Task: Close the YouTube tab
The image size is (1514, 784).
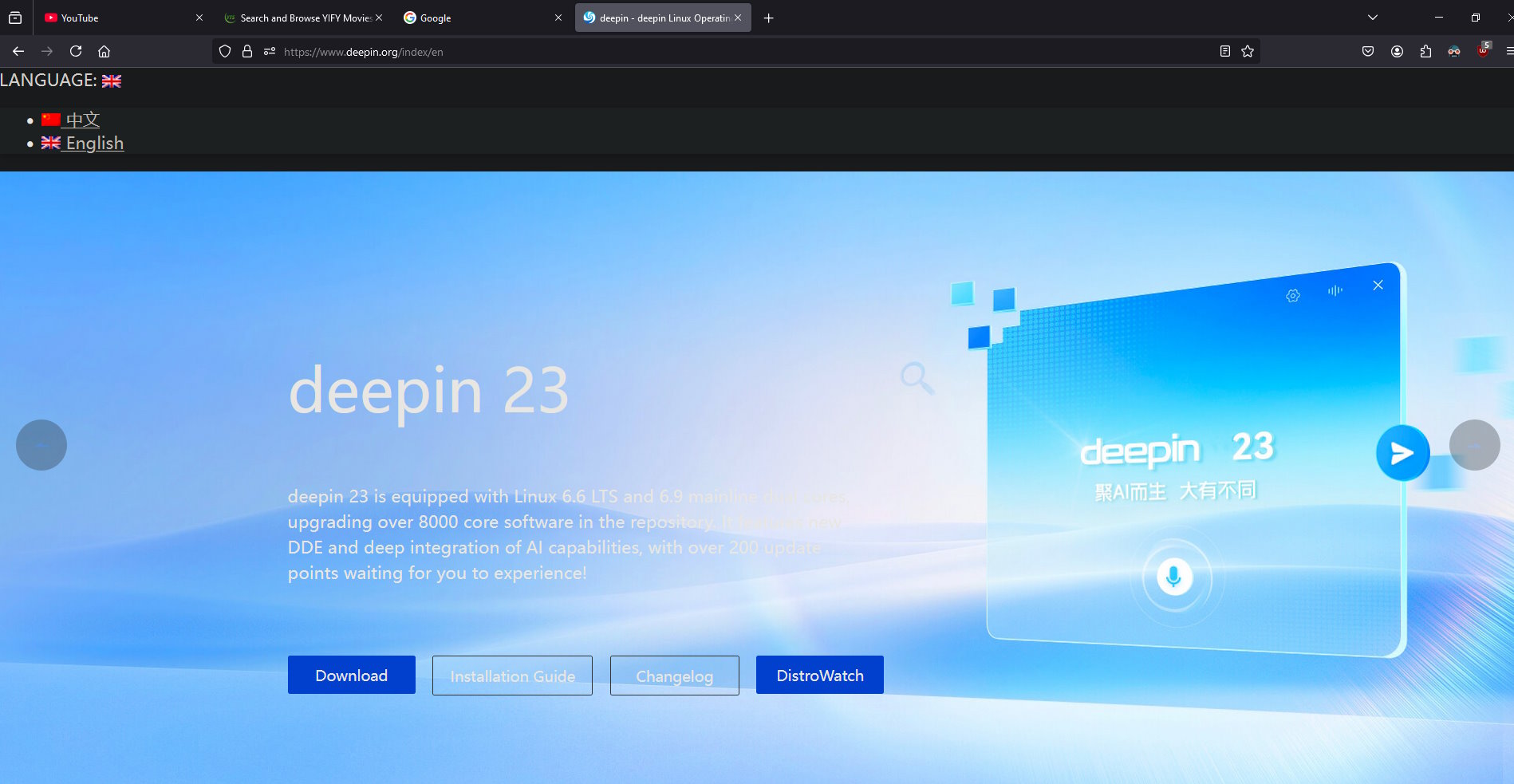Action: 199,18
